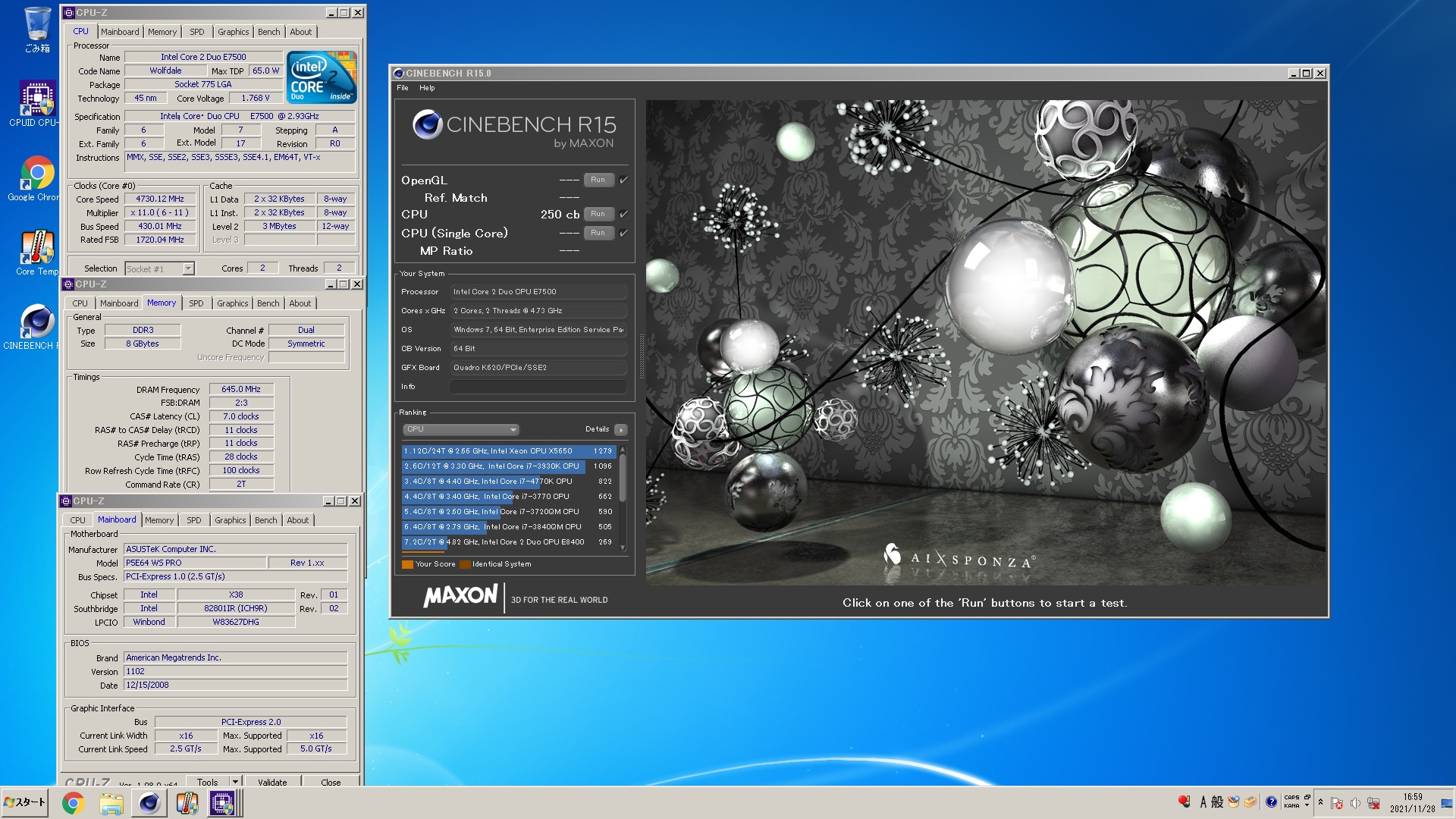Run the CPU benchmark
The image size is (1456, 819).
(x=598, y=214)
